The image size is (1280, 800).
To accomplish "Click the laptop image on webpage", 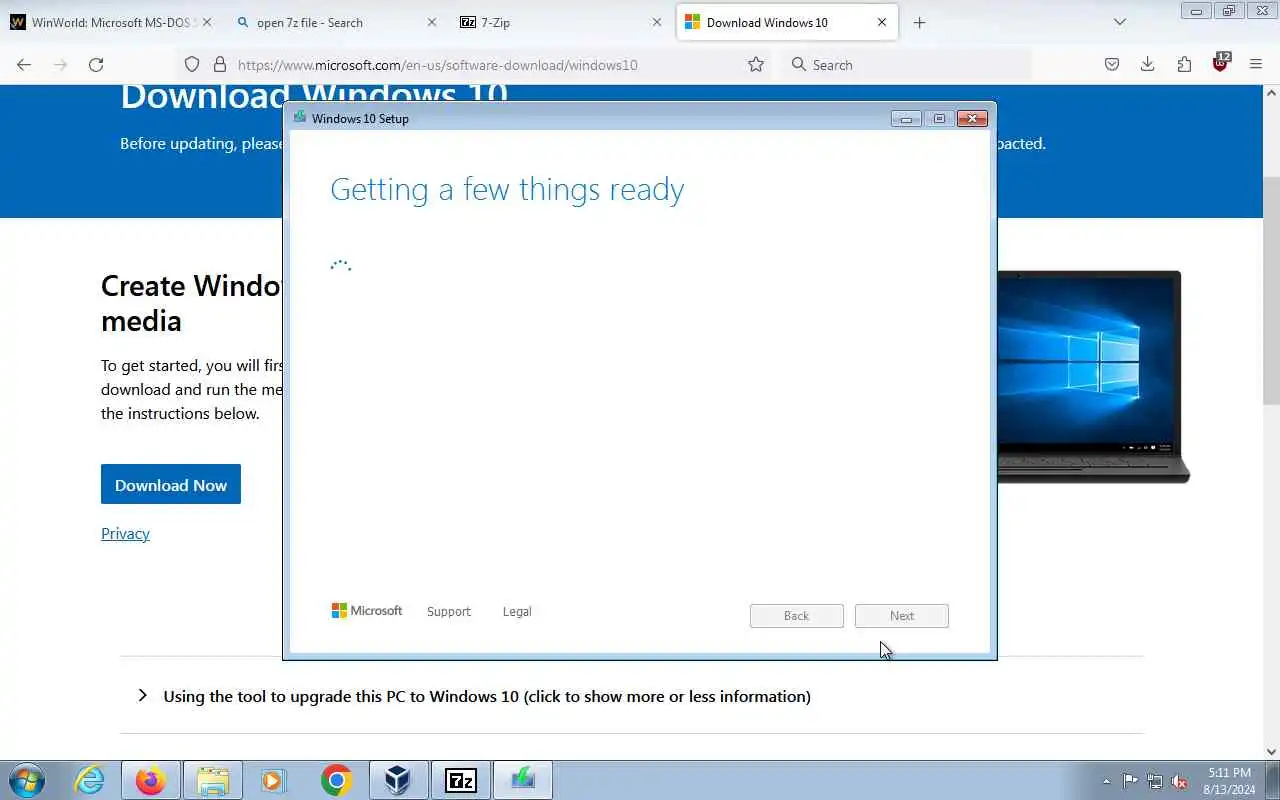I will click(1093, 377).
